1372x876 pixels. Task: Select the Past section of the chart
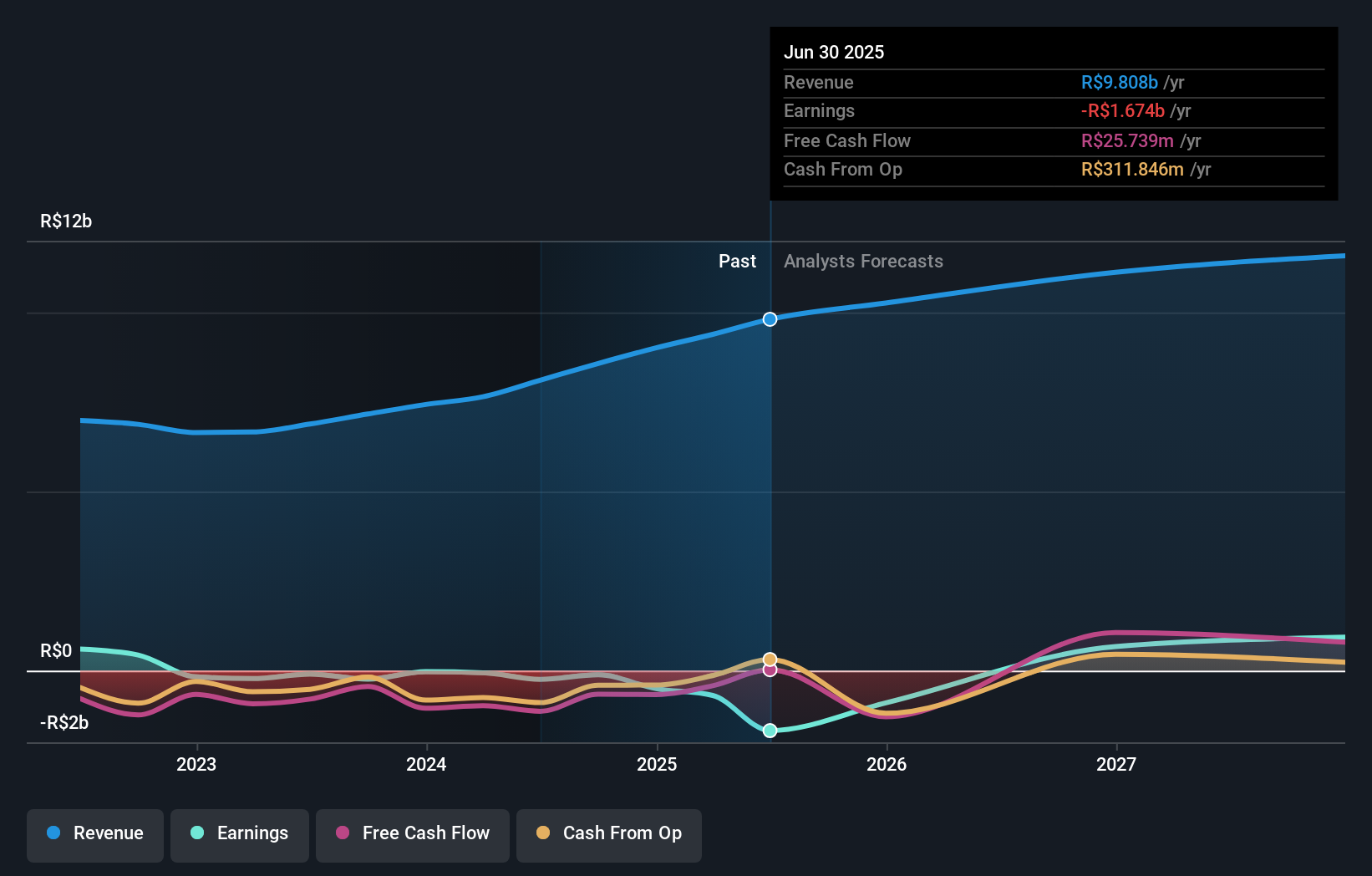(x=737, y=262)
